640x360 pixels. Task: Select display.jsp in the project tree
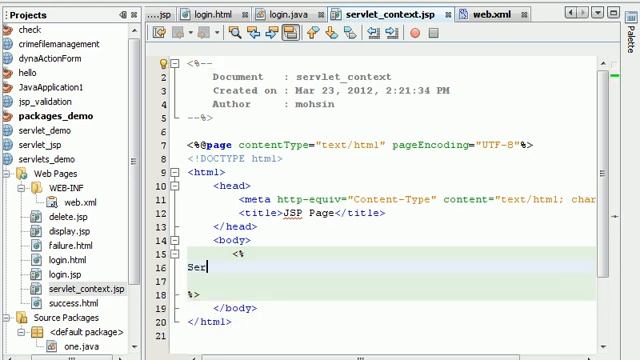69,231
